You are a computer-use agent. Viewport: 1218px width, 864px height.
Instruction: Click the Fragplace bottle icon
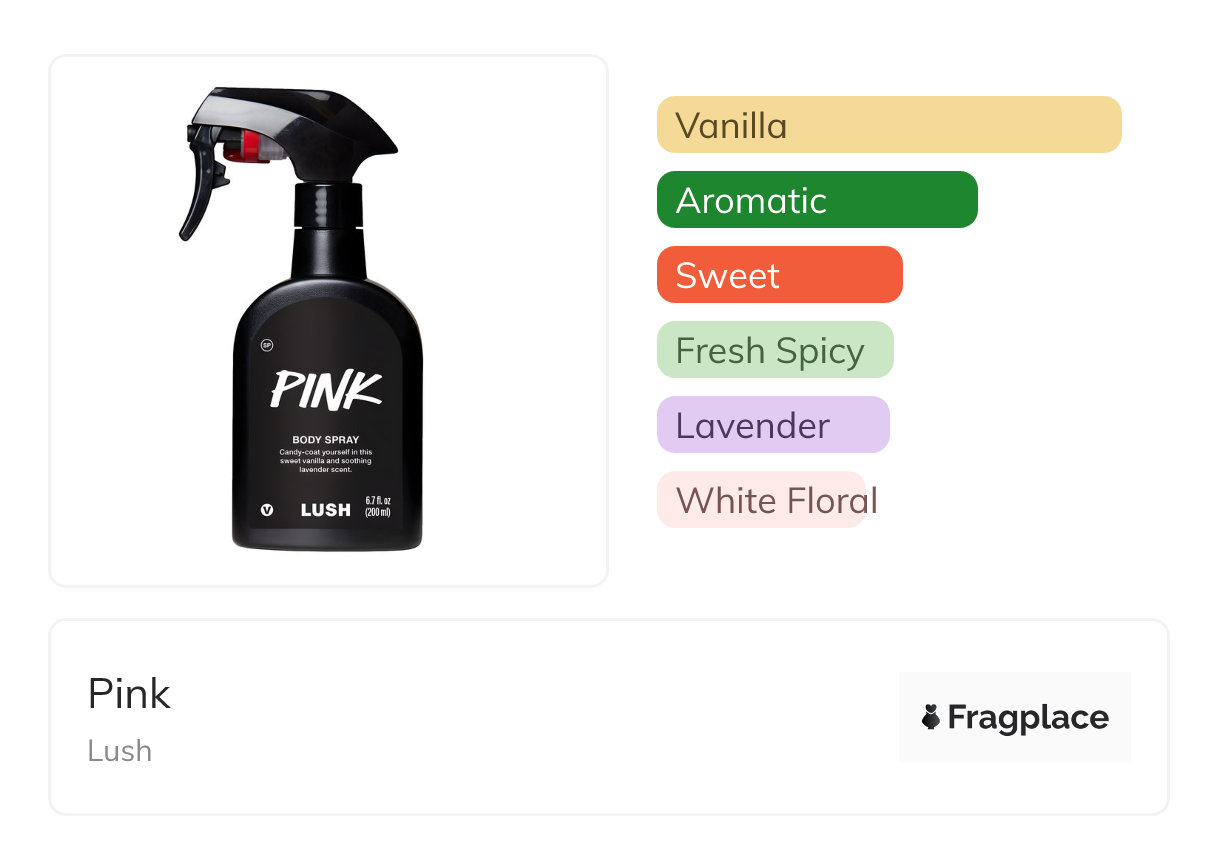pyautogui.click(x=931, y=717)
